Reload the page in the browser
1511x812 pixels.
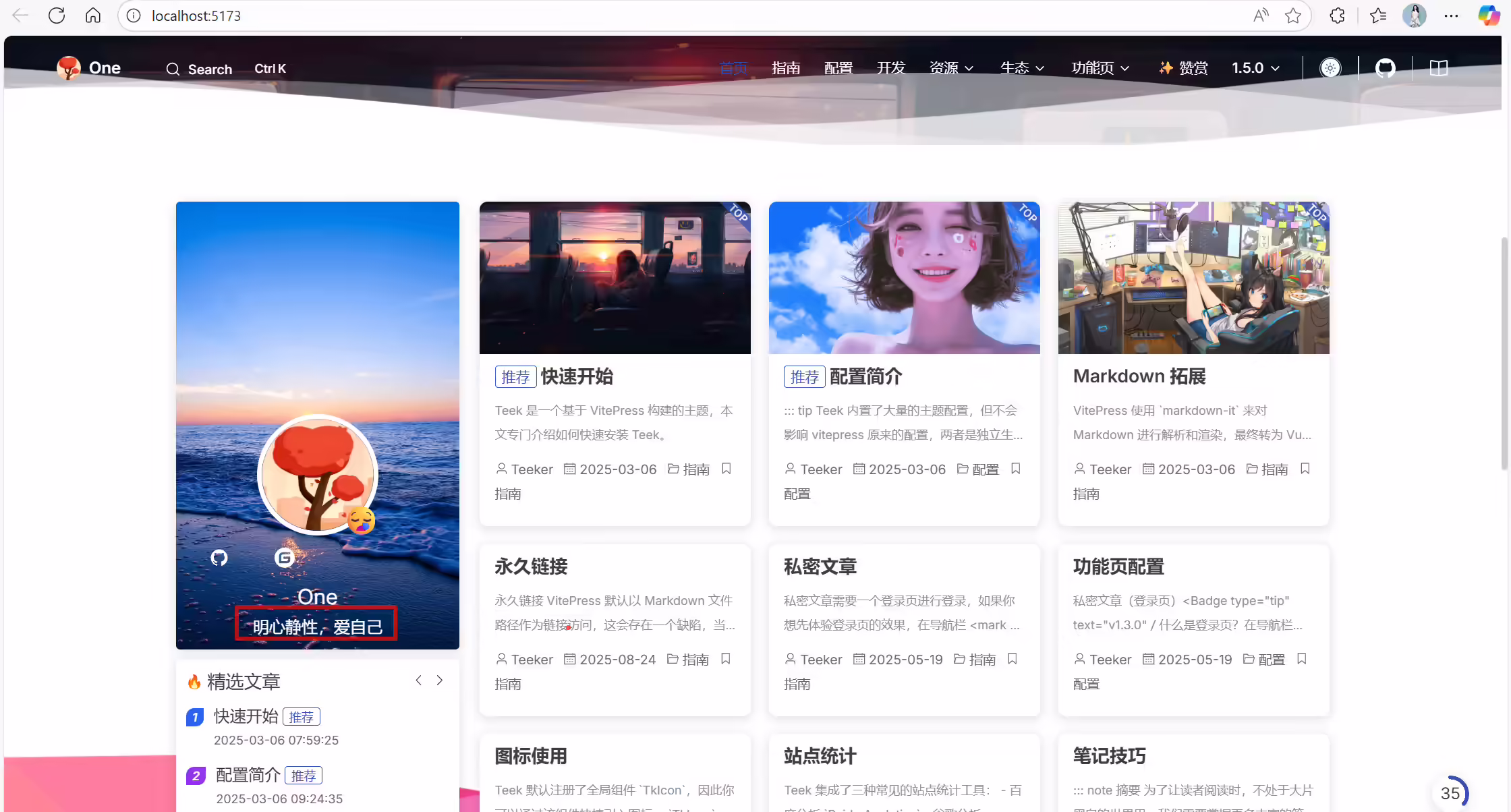57,16
